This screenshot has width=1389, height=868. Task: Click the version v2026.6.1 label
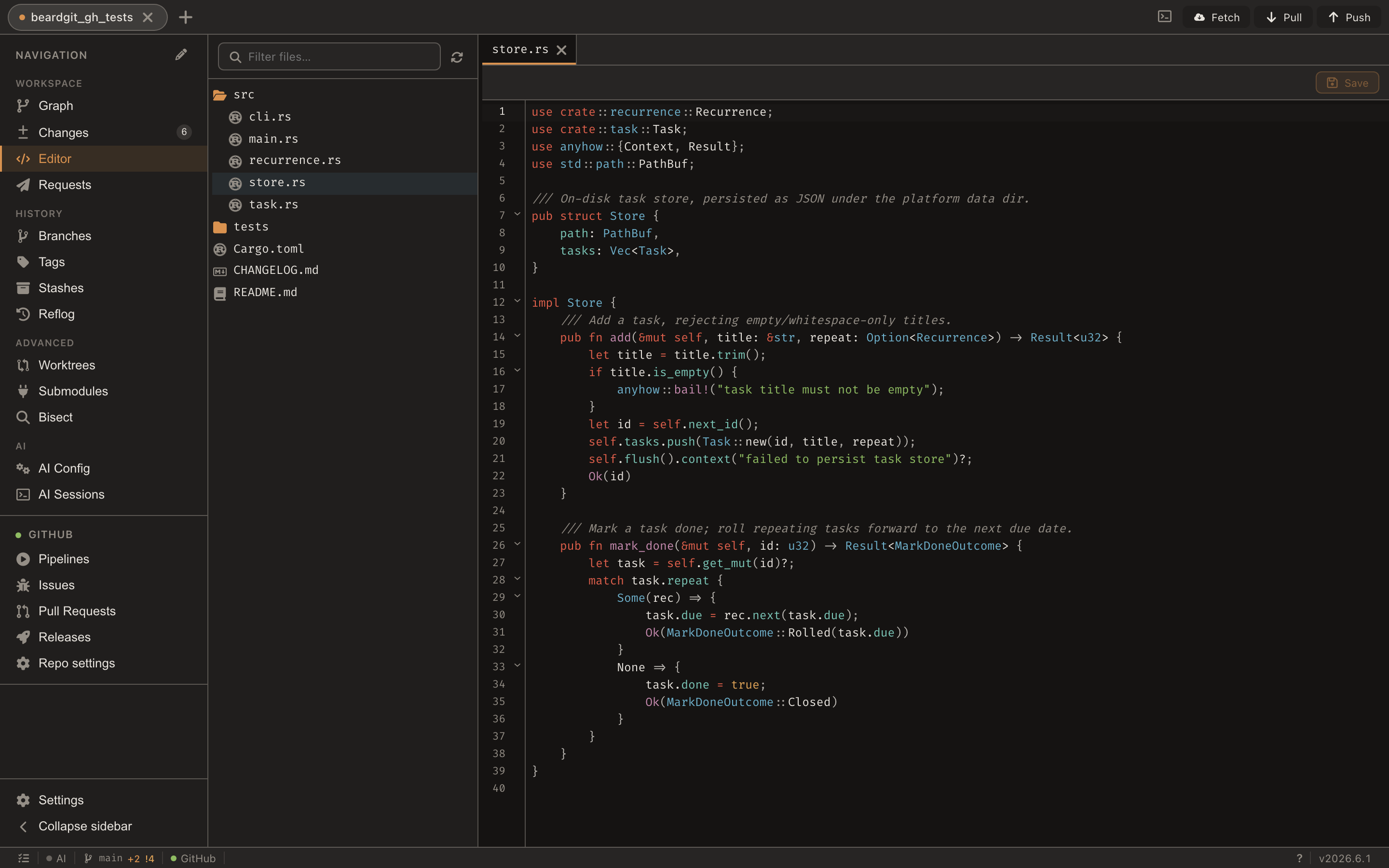click(1345, 858)
